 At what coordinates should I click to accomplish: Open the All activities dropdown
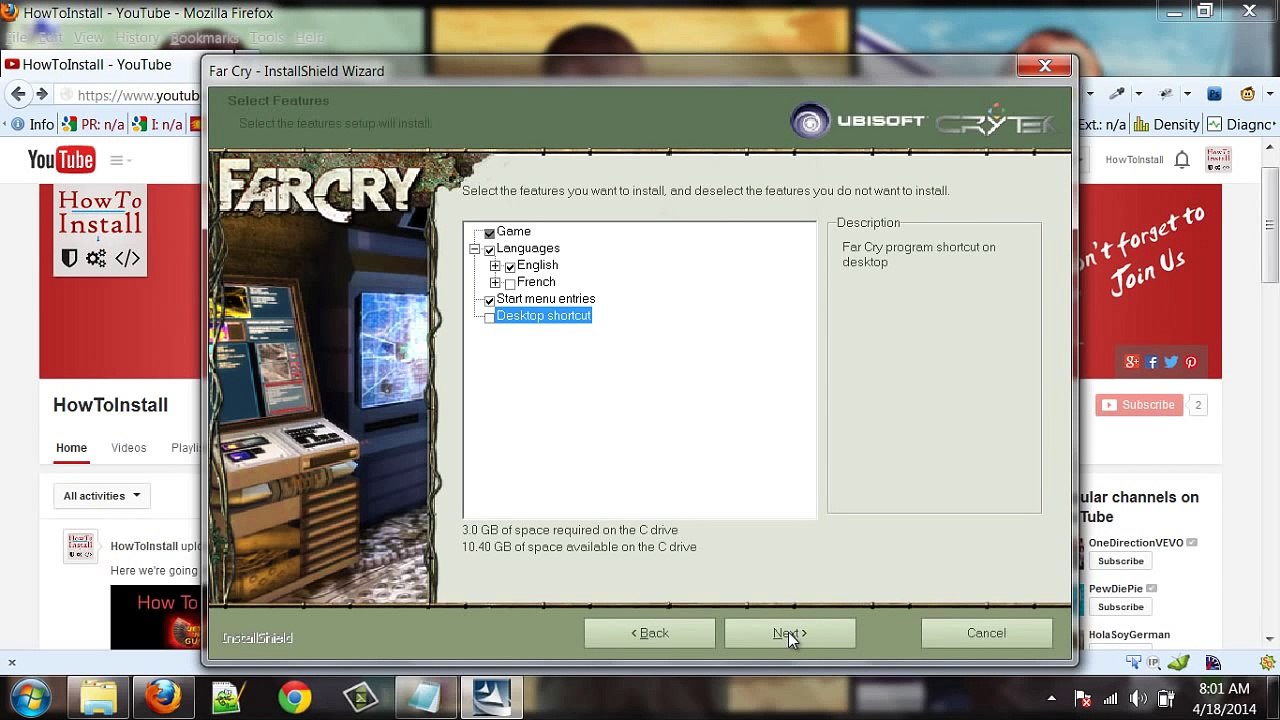[x=102, y=496]
